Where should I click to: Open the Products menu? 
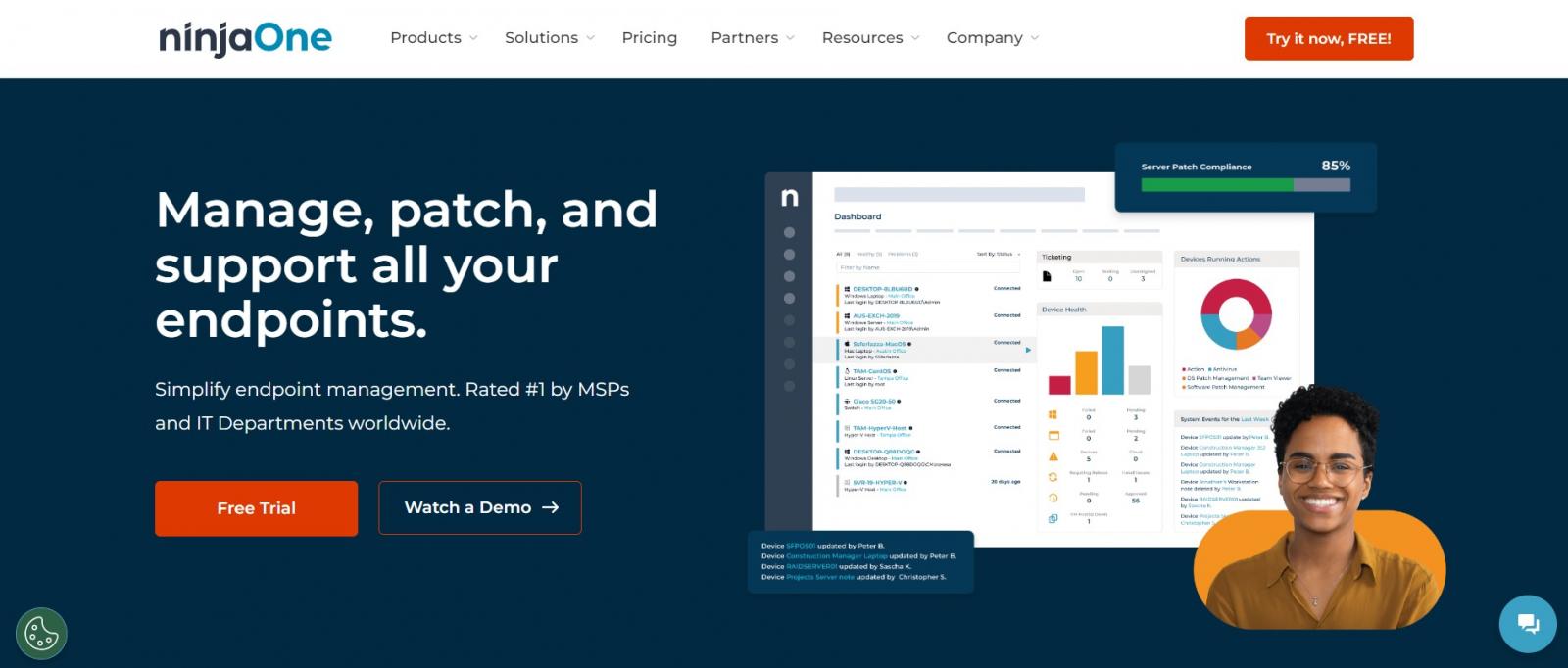click(x=425, y=38)
